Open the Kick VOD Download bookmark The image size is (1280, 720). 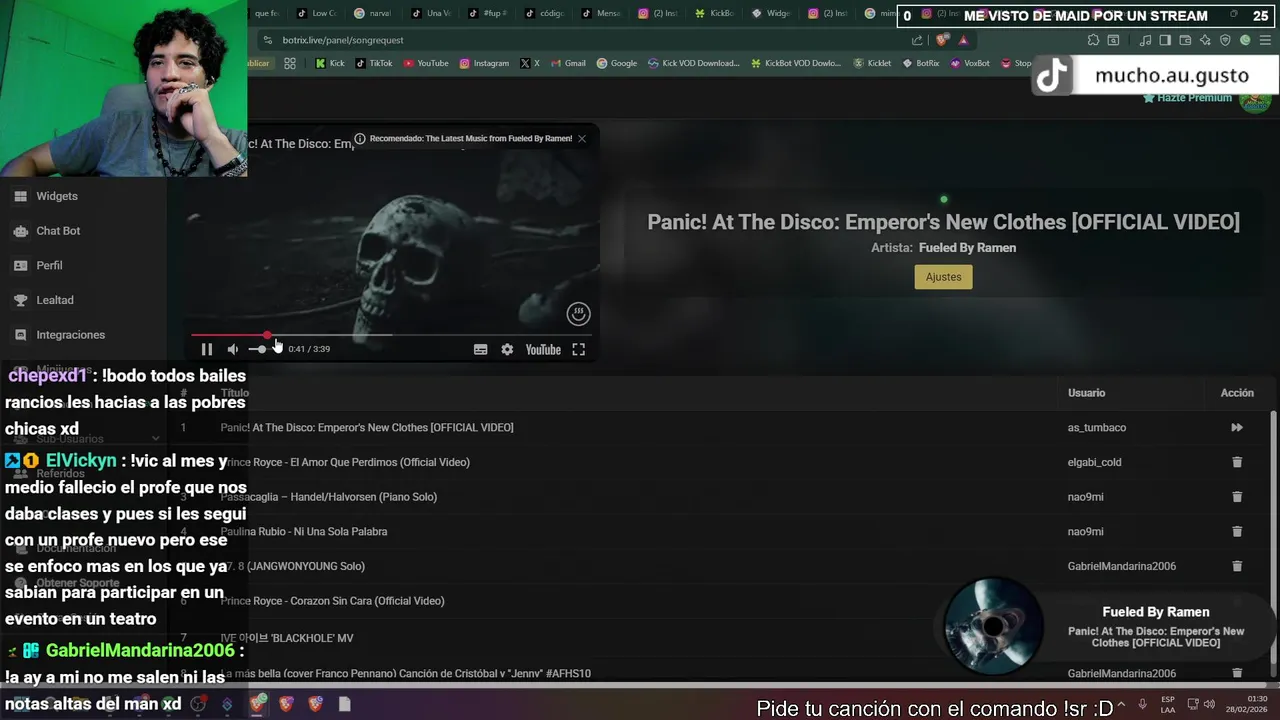pos(694,63)
